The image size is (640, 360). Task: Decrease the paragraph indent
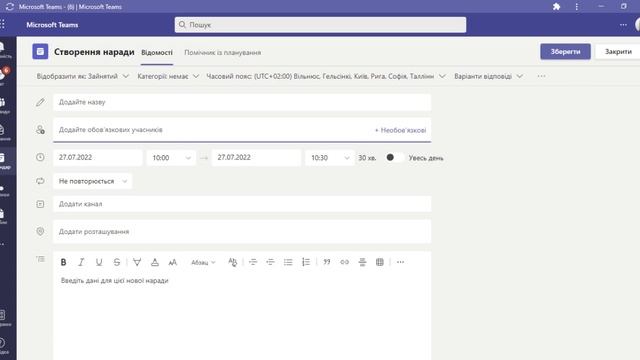click(253, 262)
